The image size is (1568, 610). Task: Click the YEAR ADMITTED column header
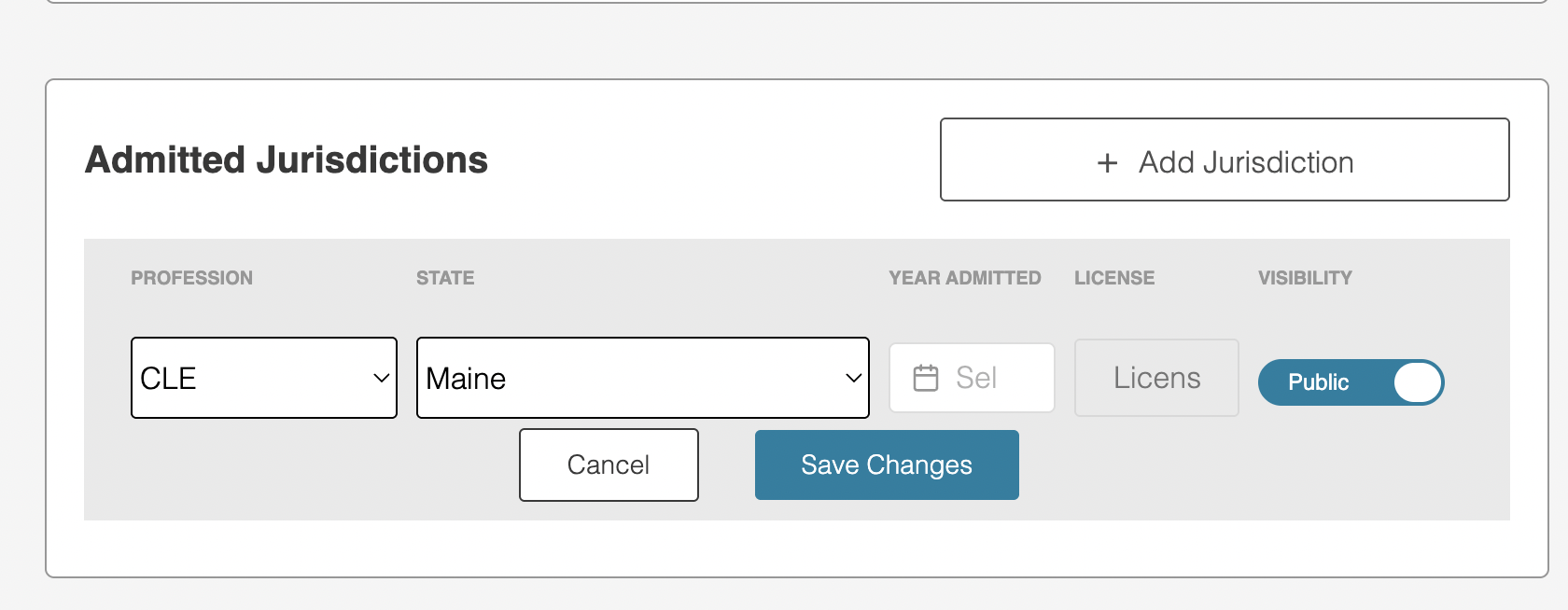(964, 278)
